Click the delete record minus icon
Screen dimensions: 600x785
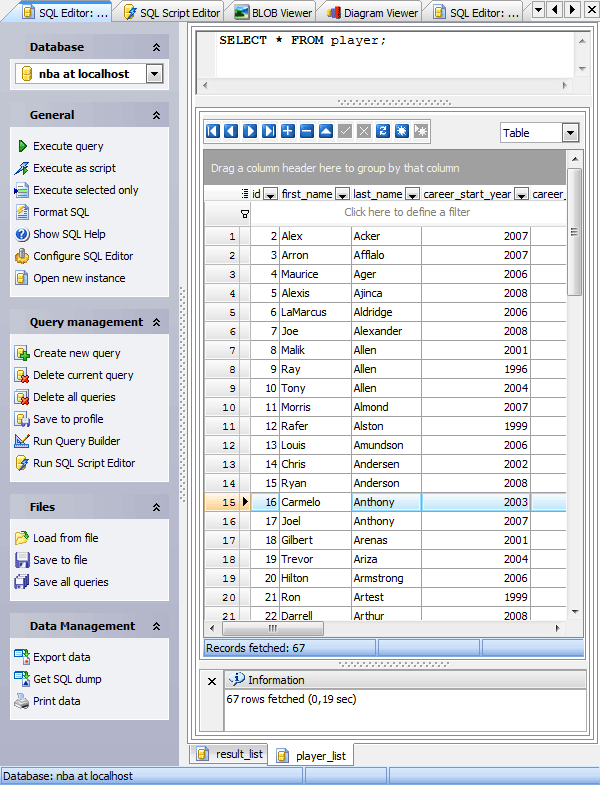click(307, 131)
